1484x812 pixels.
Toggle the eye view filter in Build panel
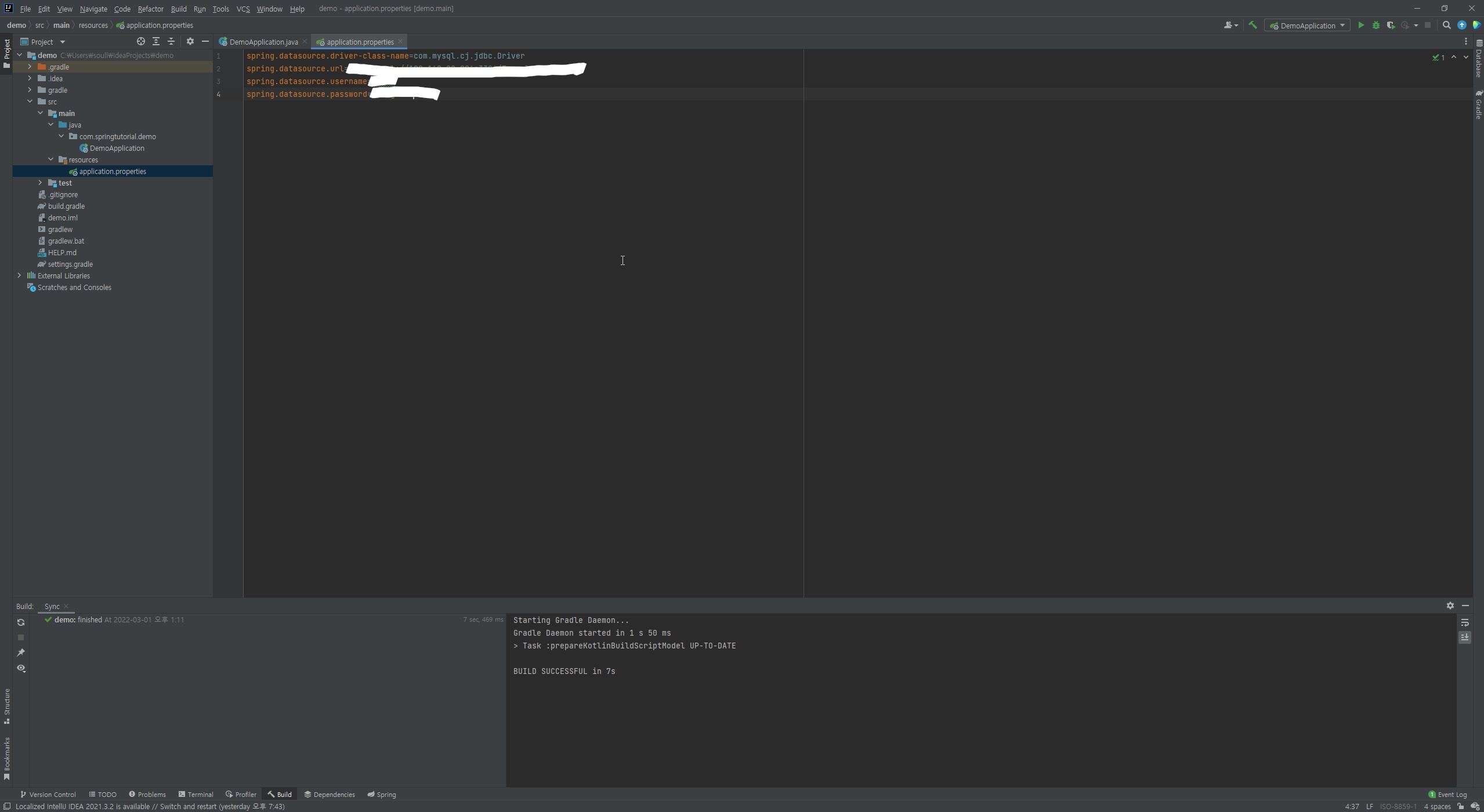(x=21, y=668)
